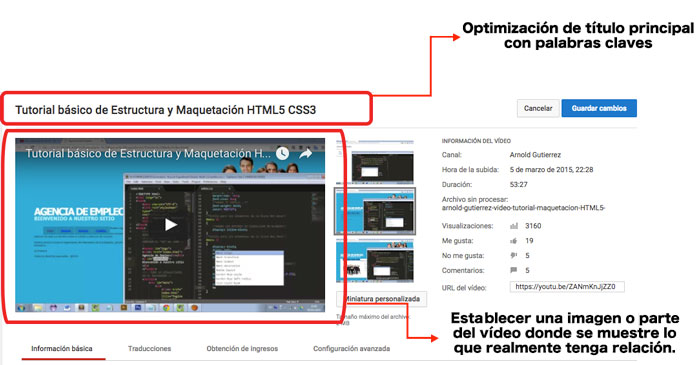
Task: Upload via Miniatura personalizada button
Action: tap(382, 299)
